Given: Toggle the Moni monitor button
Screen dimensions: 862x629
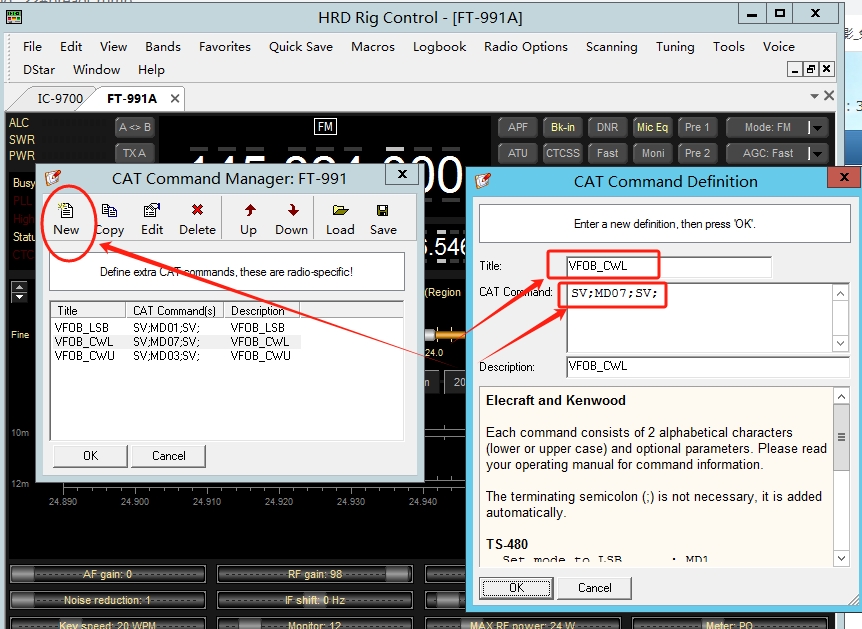Looking at the screenshot, I should tap(653, 153).
